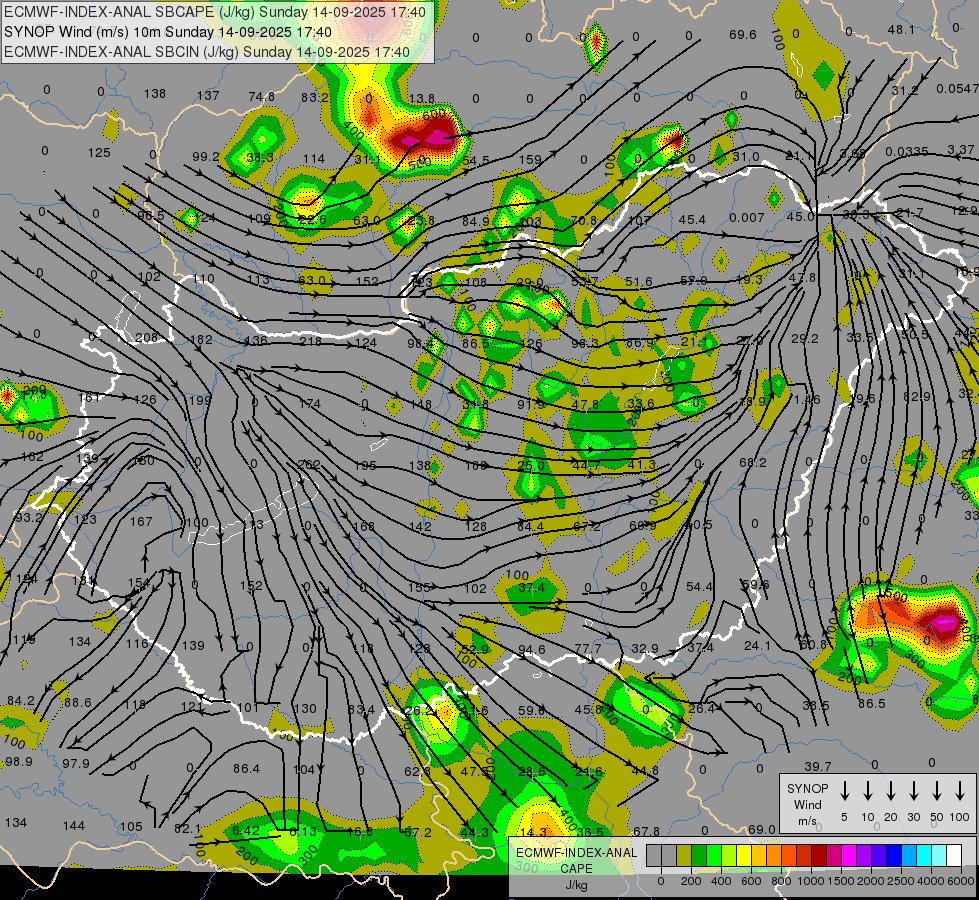Screen dimensions: 979x900
Task: Click the '208' value on the map
Action: tap(147, 338)
